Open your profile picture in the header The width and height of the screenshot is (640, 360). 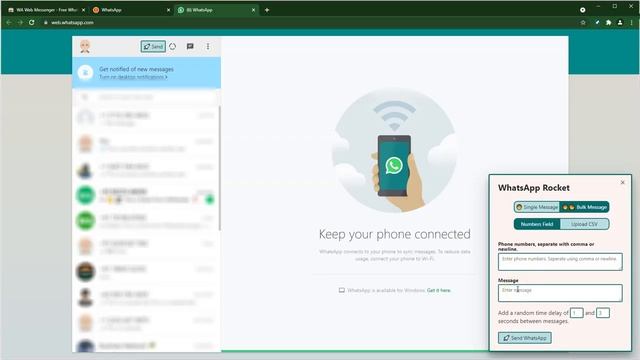[x=85, y=47]
